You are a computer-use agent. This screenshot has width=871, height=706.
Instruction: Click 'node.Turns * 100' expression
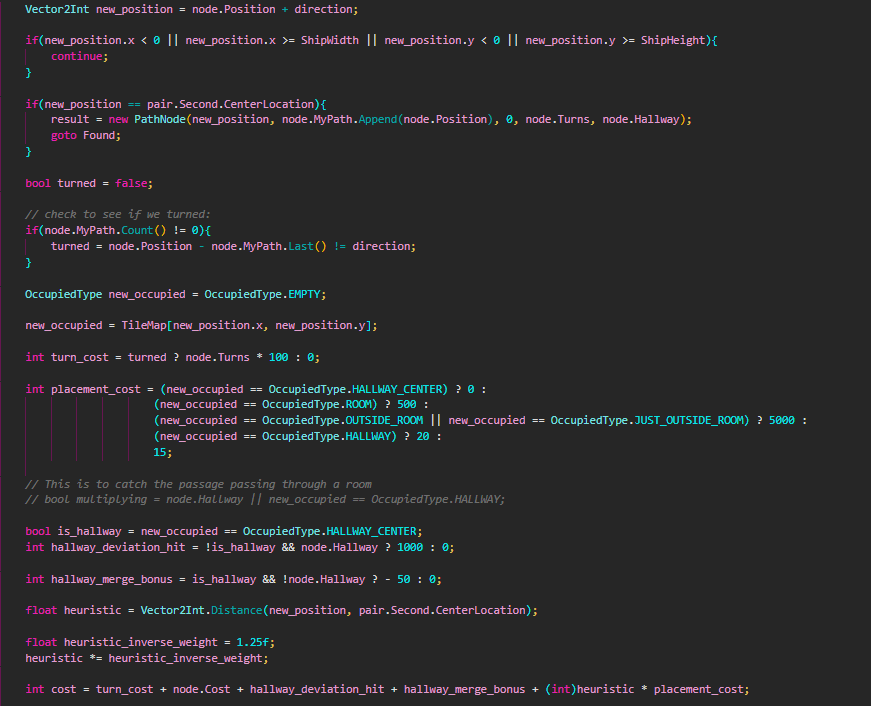237,357
